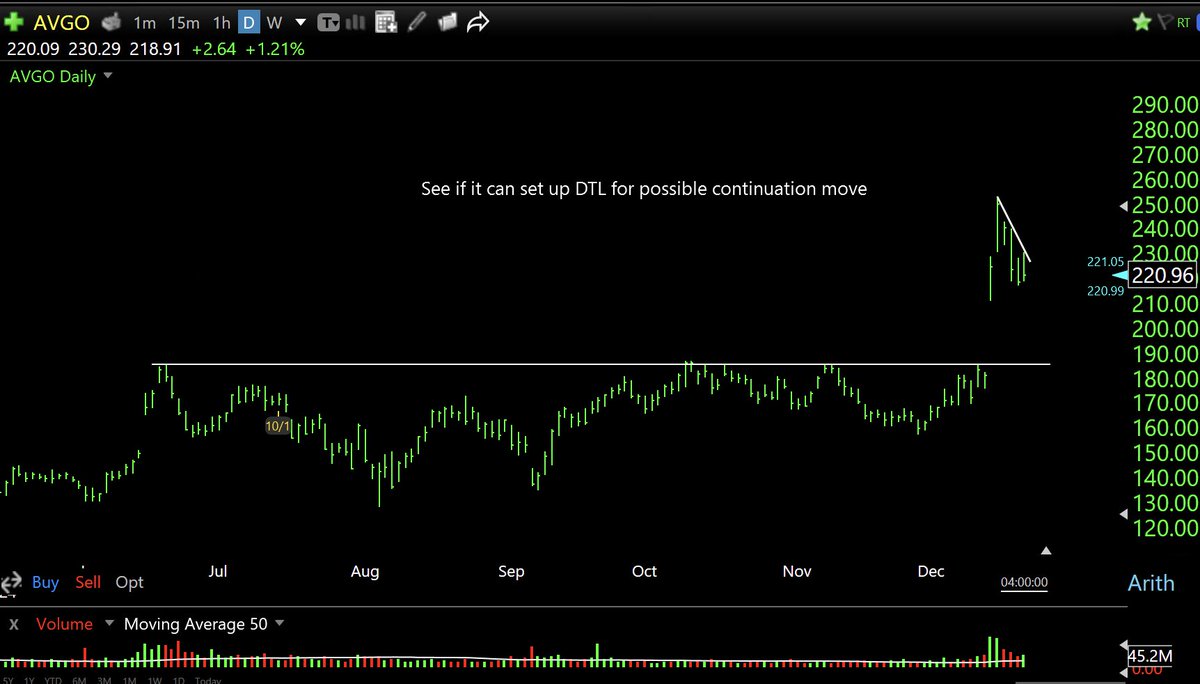Click the bar-chart indicators icon
The height and width of the screenshot is (684, 1200).
tap(355, 22)
